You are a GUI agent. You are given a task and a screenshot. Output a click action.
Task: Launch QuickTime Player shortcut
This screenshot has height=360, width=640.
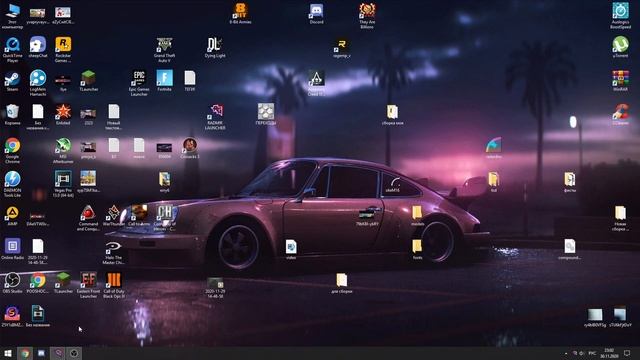[12, 49]
